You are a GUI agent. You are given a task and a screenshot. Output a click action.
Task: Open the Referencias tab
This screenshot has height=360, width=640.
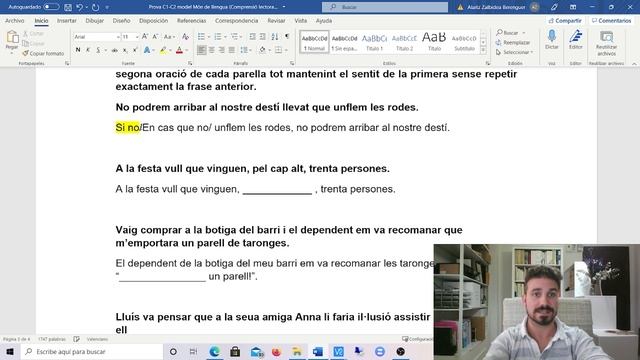pos(191,20)
